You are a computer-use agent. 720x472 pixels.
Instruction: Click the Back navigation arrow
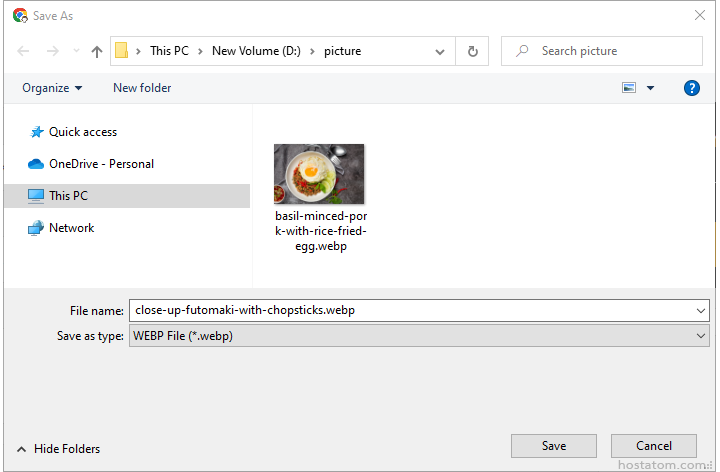pyautogui.click(x=25, y=51)
